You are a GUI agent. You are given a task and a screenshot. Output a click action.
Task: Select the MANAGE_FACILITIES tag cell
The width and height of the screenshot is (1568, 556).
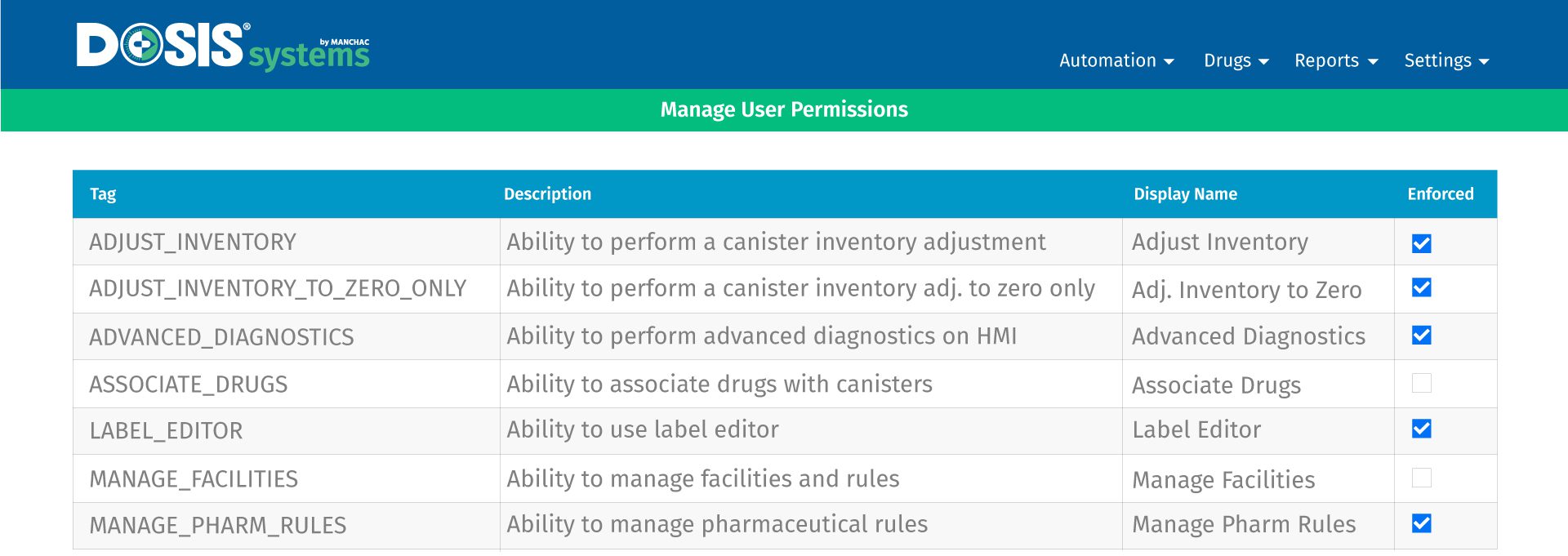click(287, 478)
